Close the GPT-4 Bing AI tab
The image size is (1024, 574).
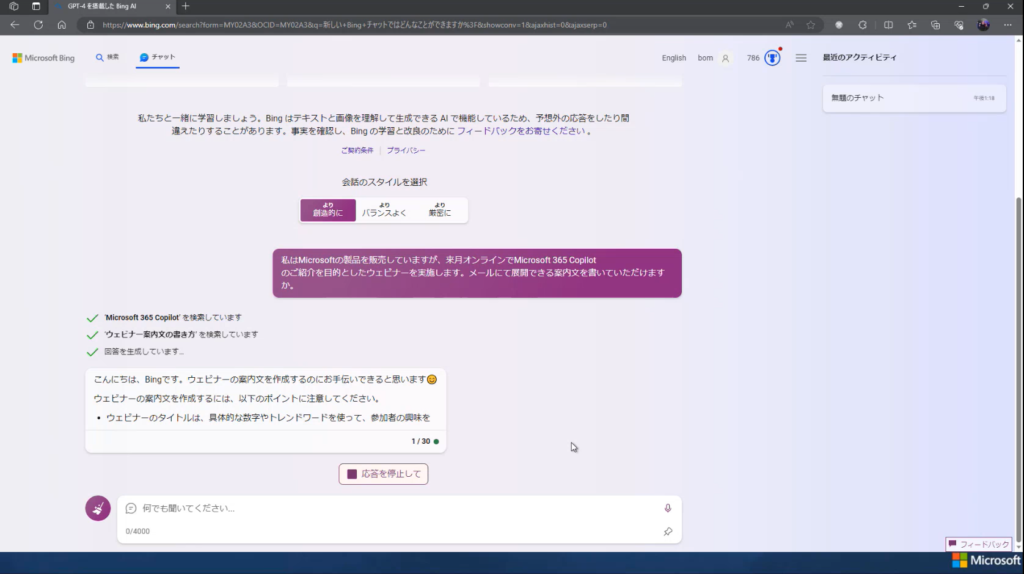coord(168,6)
